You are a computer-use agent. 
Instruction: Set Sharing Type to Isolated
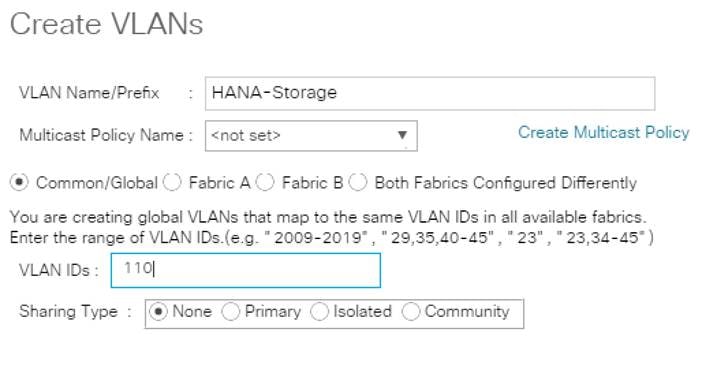coord(320,311)
